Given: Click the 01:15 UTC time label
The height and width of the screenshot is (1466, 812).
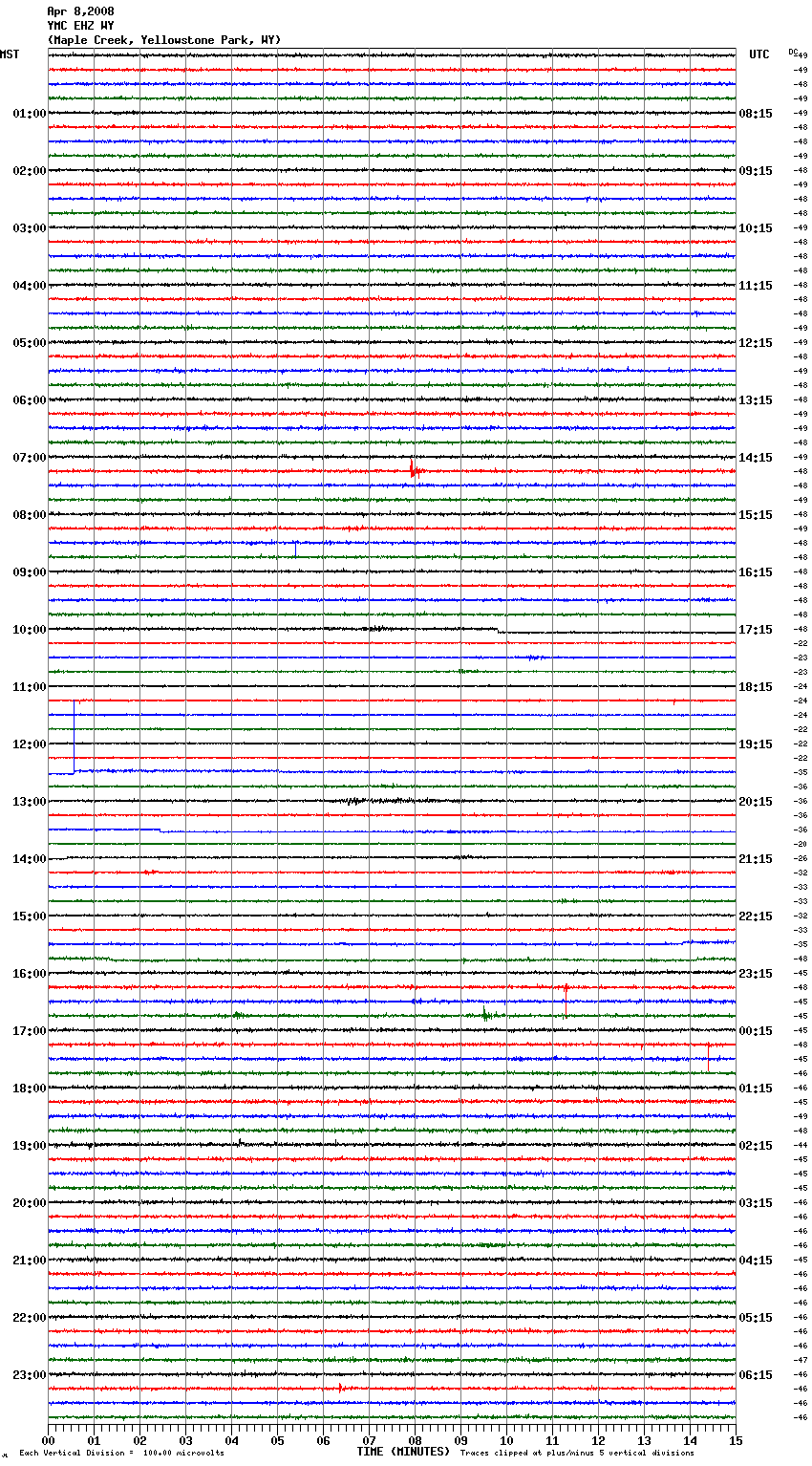Looking at the screenshot, I should pos(756,1089).
